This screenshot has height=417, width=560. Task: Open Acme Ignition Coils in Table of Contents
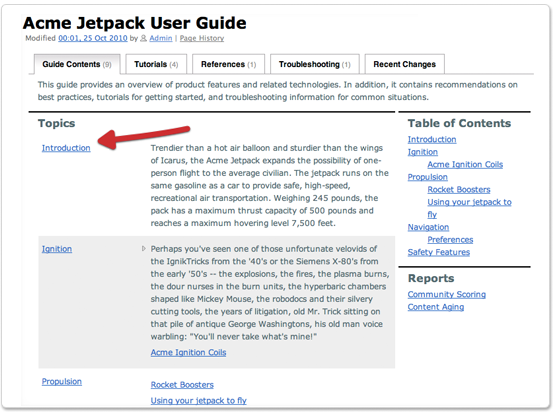coord(465,165)
